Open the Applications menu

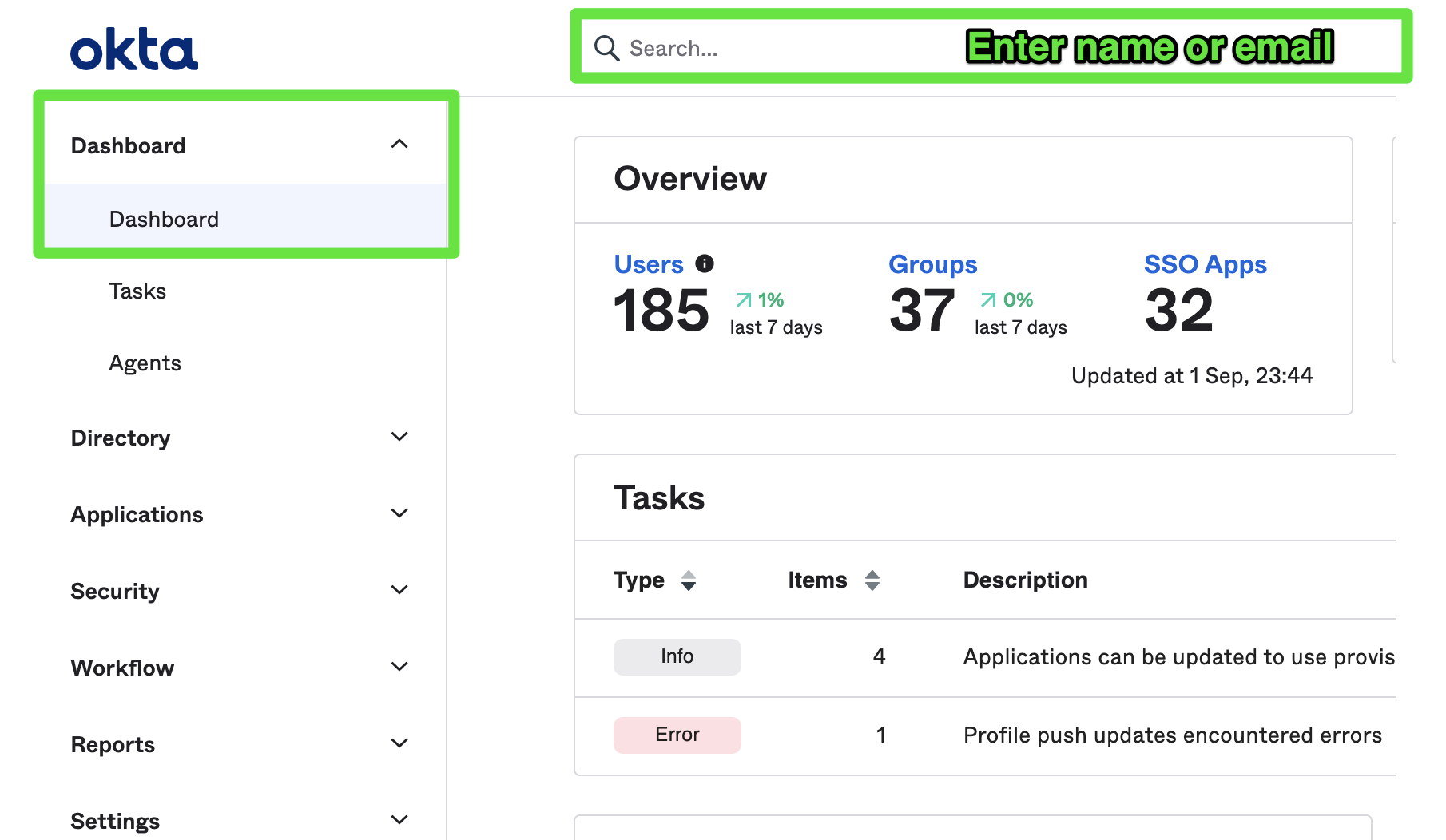(x=137, y=514)
